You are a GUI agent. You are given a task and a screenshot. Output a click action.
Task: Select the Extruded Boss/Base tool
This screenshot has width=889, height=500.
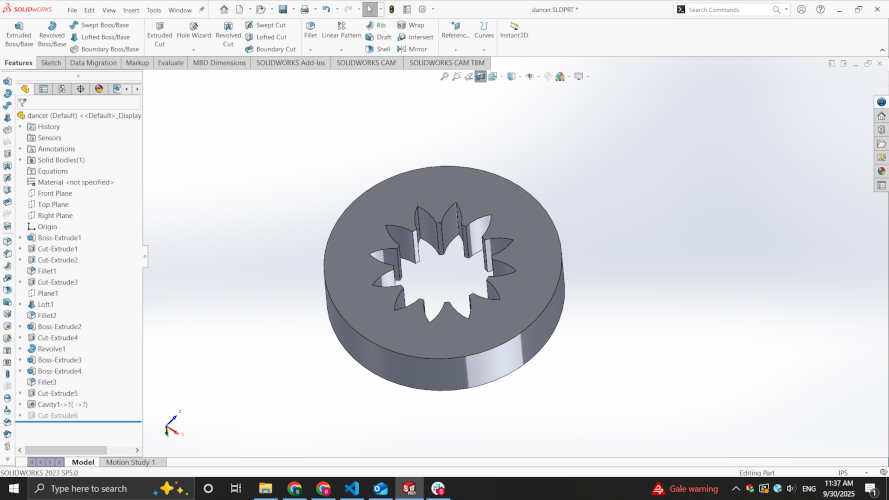tap(19, 34)
